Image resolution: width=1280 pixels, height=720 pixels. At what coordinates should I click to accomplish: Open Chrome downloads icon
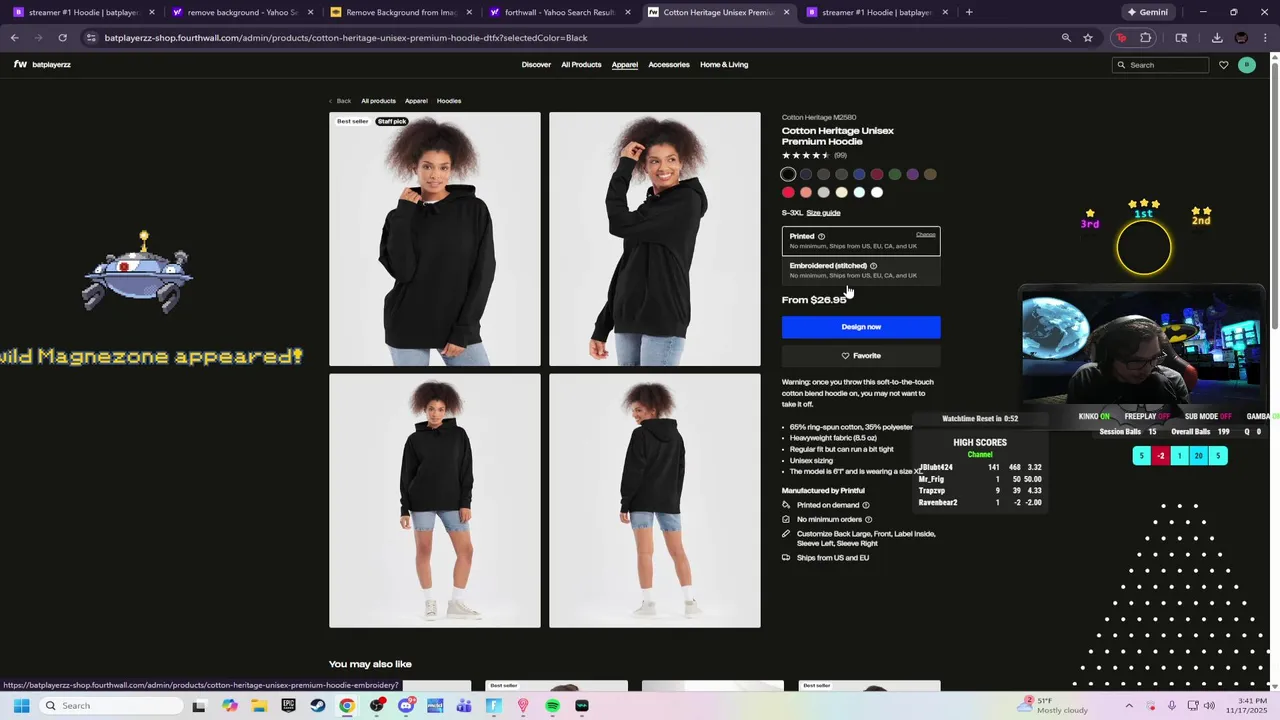click(x=1217, y=38)
